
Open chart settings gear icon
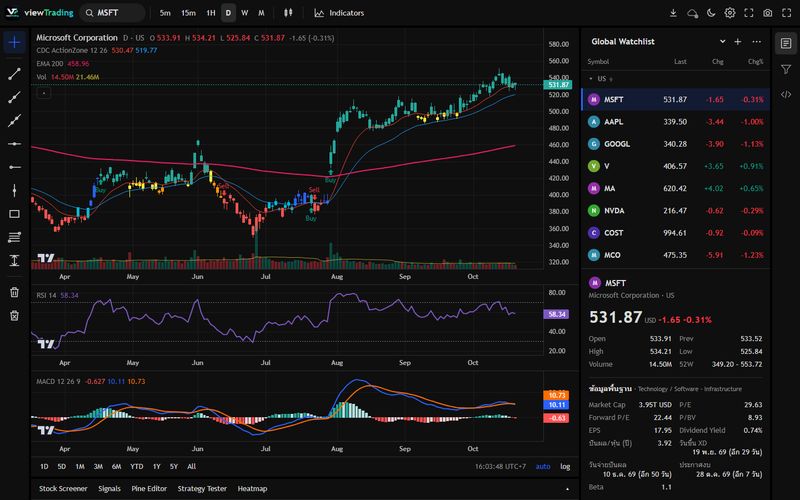730,13
